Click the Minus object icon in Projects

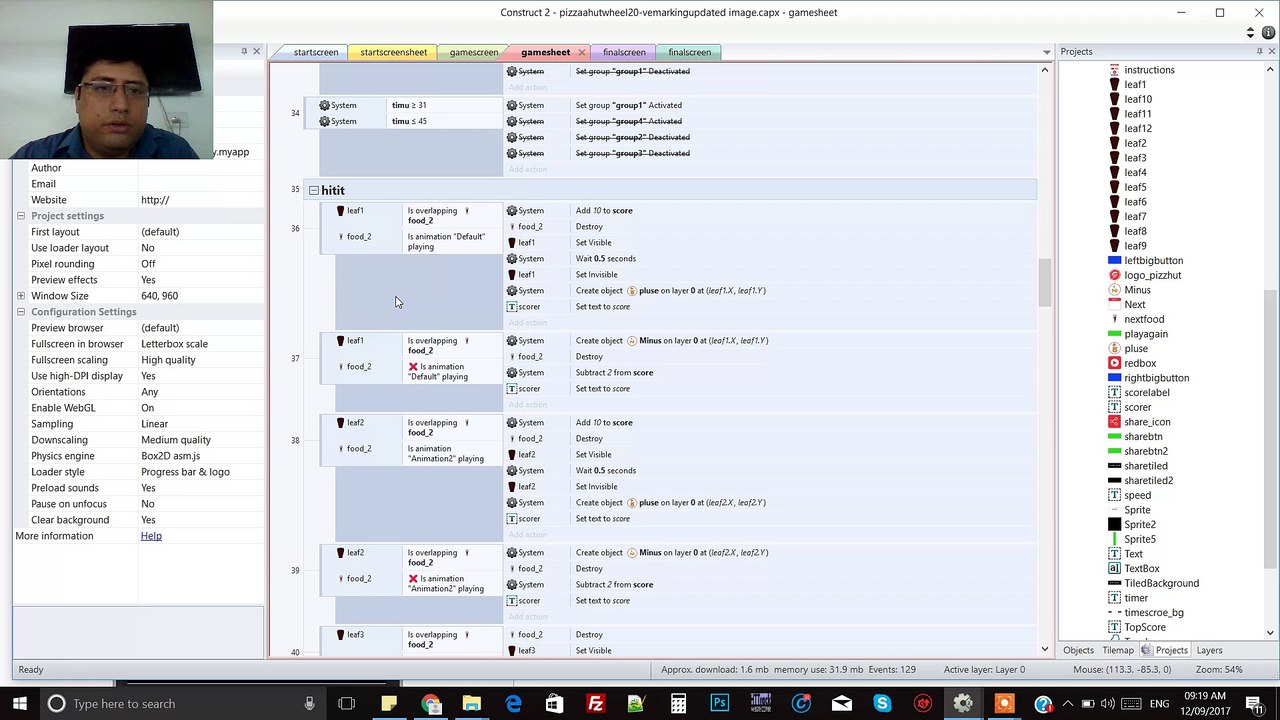tap(1115, 290)
